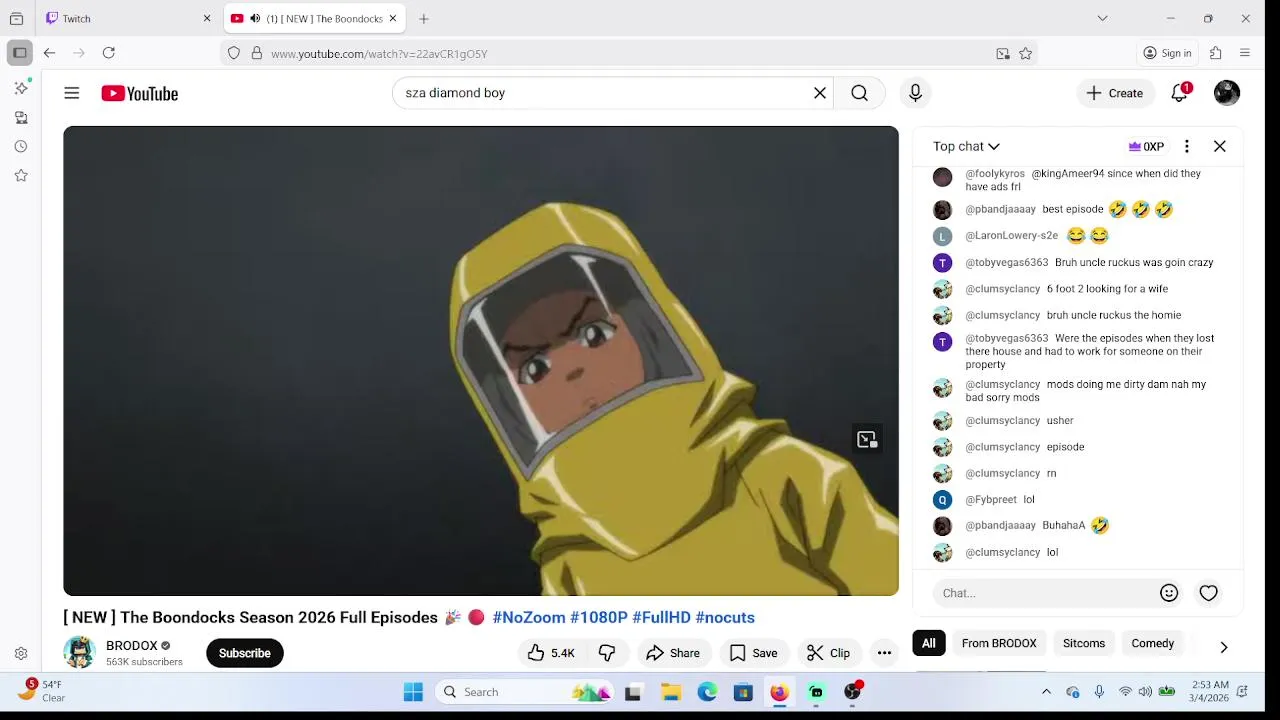The width and height of the screenshot is (1280, 720).
Task: Send a heart reaction in chat
Action: 1209,593
